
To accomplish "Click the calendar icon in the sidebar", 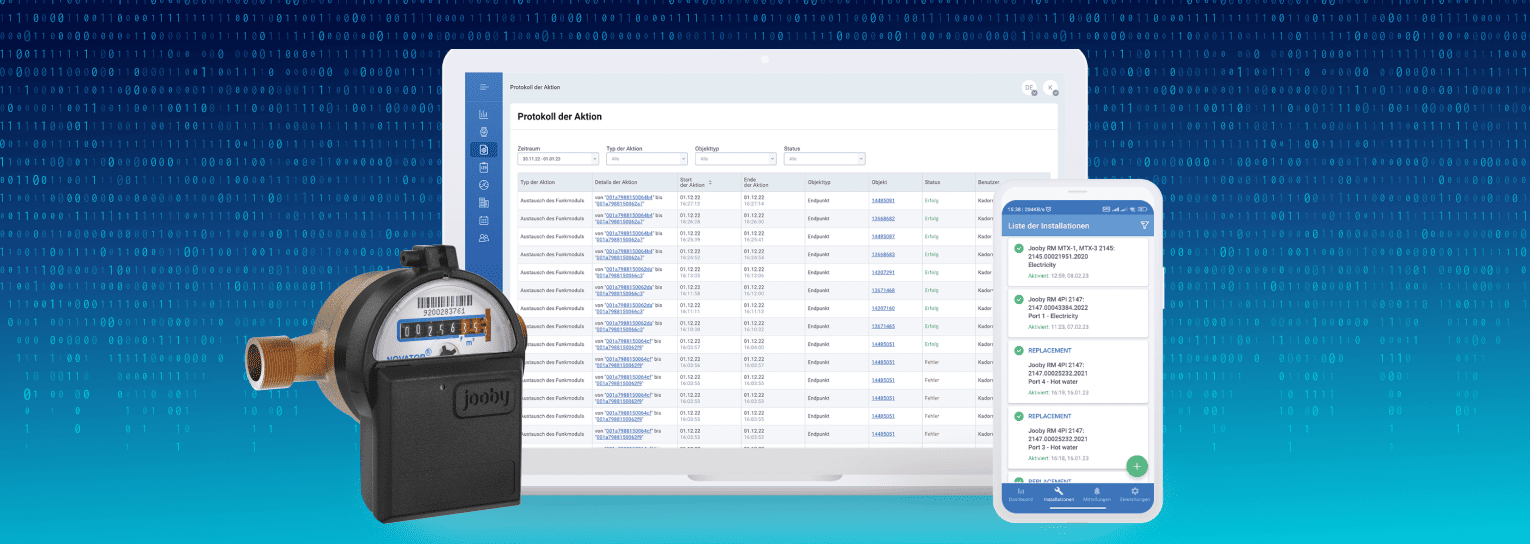I will tap(484, 220).
